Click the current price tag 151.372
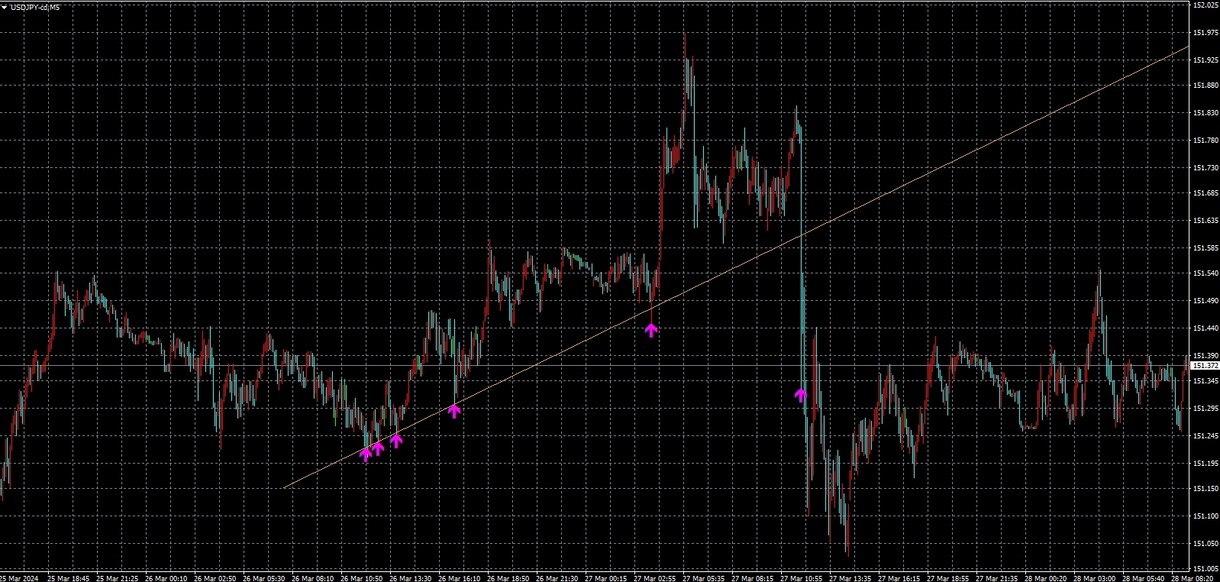This screenshot has height=582, width=1220. click(1205, 366)
